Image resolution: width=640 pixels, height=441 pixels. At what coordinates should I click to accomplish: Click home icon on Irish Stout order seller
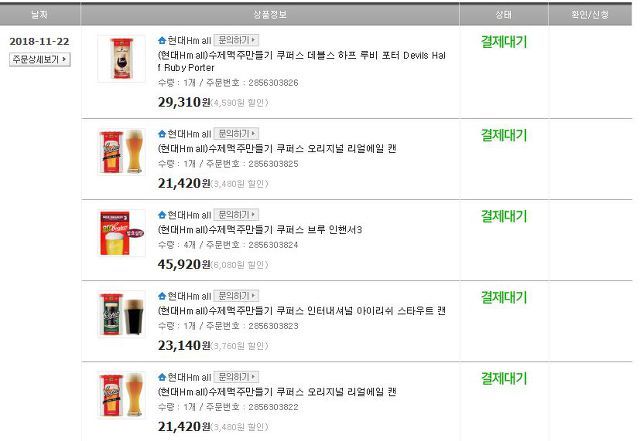162,296
